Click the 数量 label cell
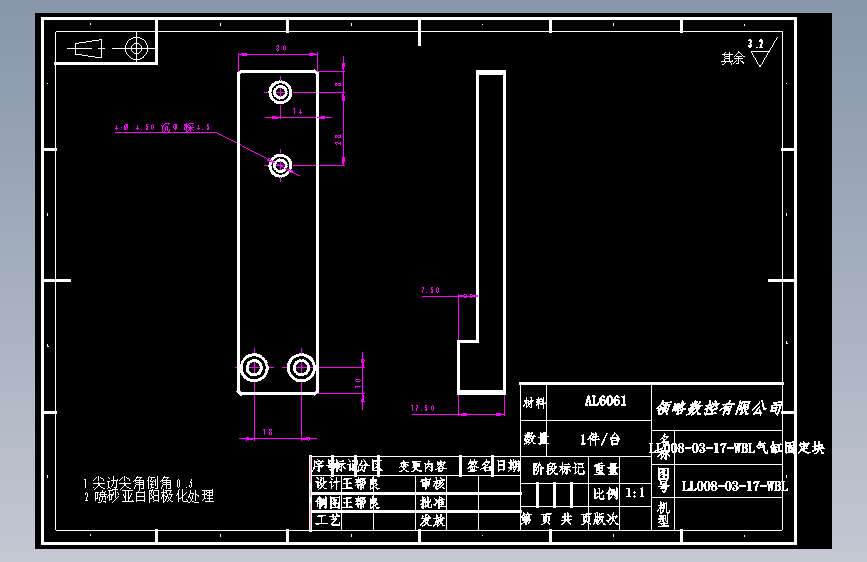The width and height of the screenshot is (867, 562). point(535,439)
